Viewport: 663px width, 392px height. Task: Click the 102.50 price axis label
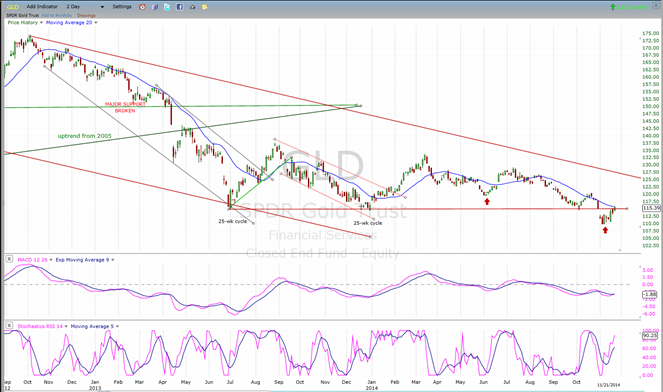click(650, 245)
